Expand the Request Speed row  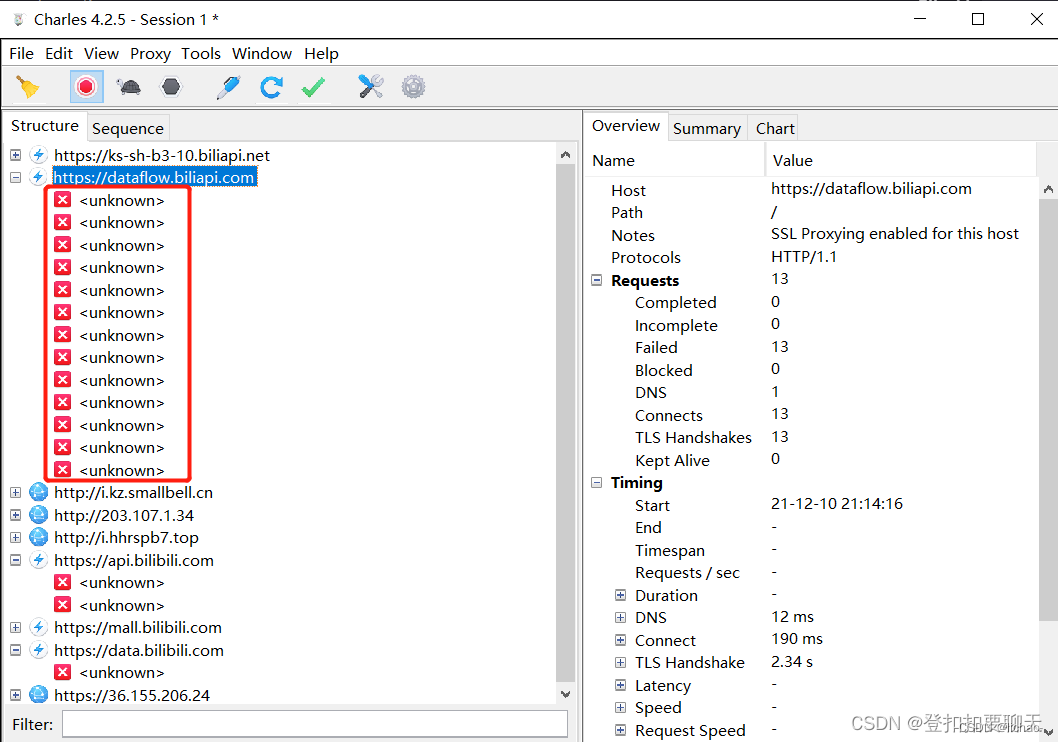(x=620, y=730)
